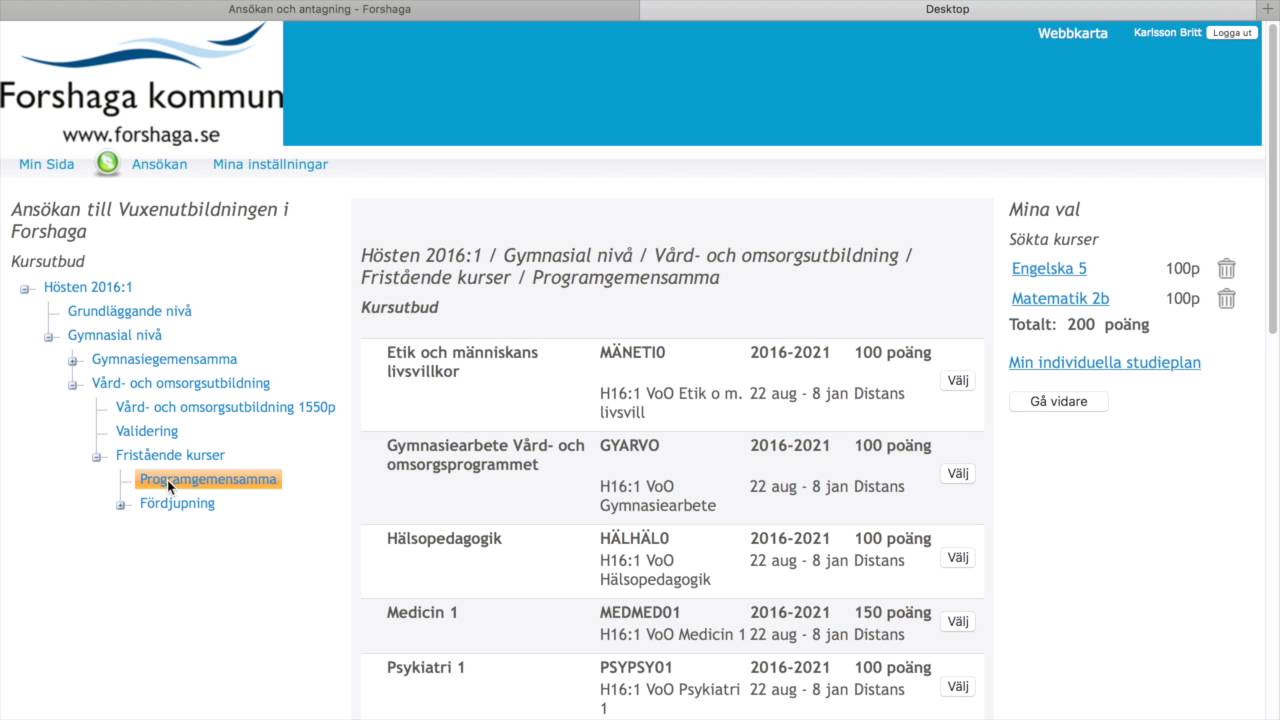Open Mina inställningar menu item
Screen dimensions: 1280x720
[270, 164]
